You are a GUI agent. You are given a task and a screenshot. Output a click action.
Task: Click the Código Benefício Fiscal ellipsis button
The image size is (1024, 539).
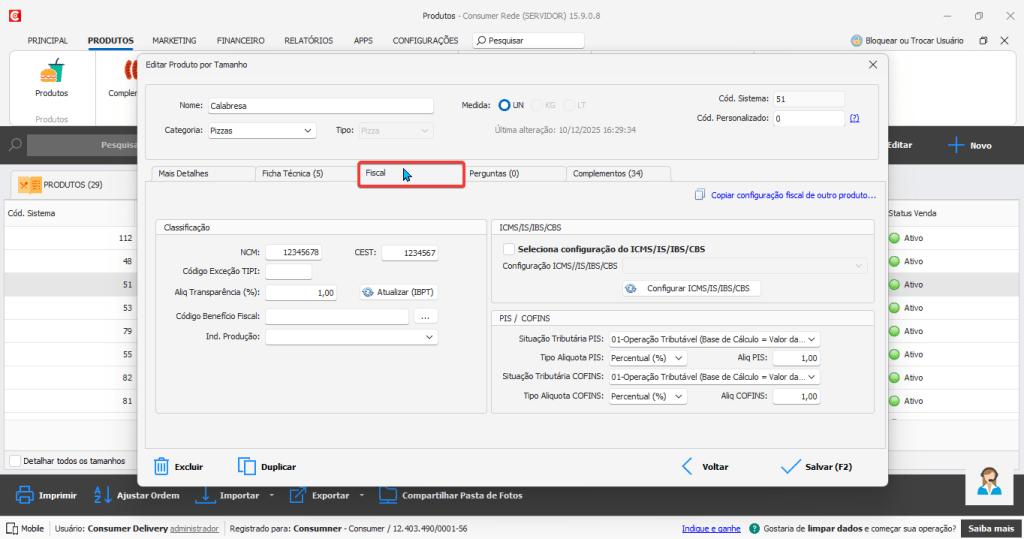pos(425,316)
